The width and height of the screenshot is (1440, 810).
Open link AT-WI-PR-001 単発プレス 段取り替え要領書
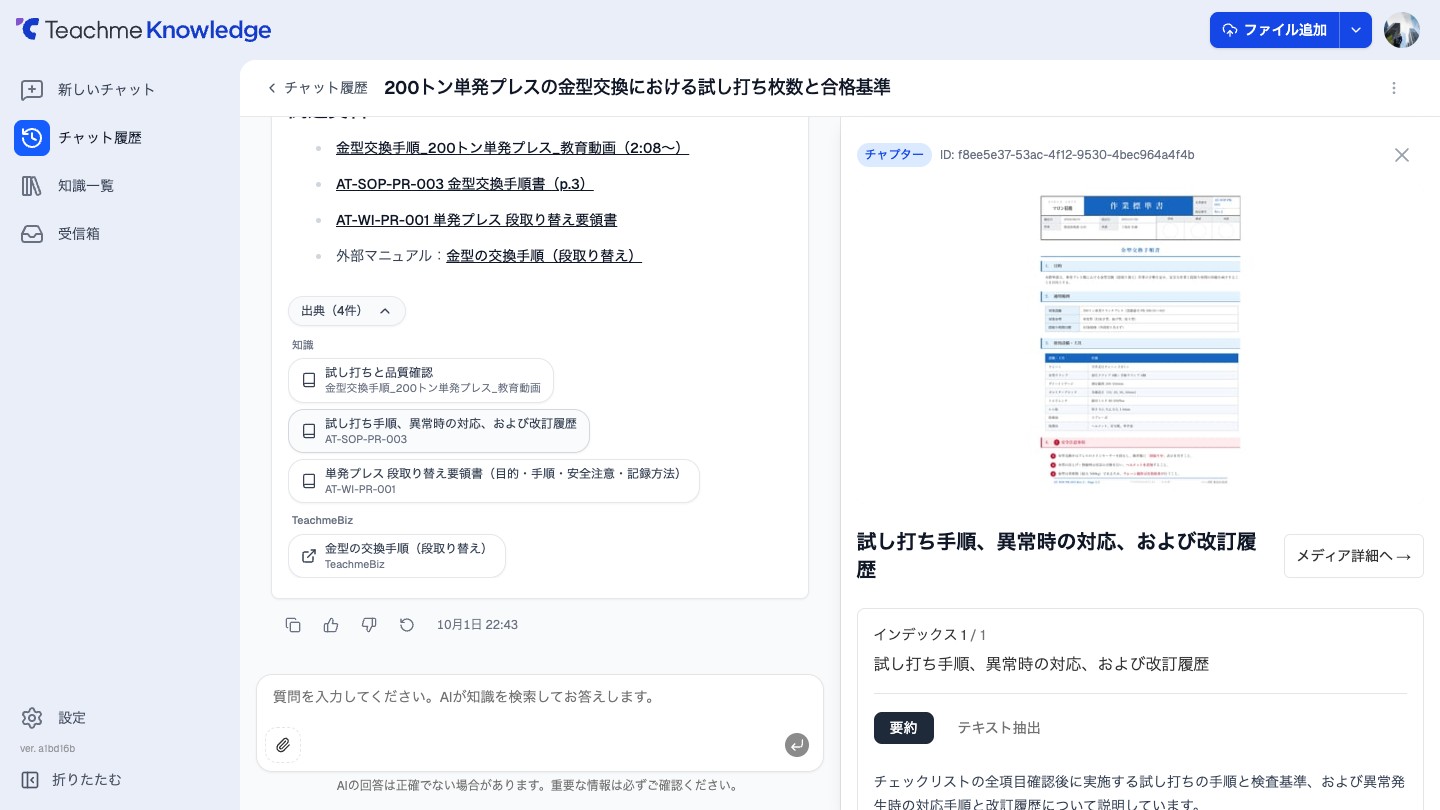coord(476,220)
